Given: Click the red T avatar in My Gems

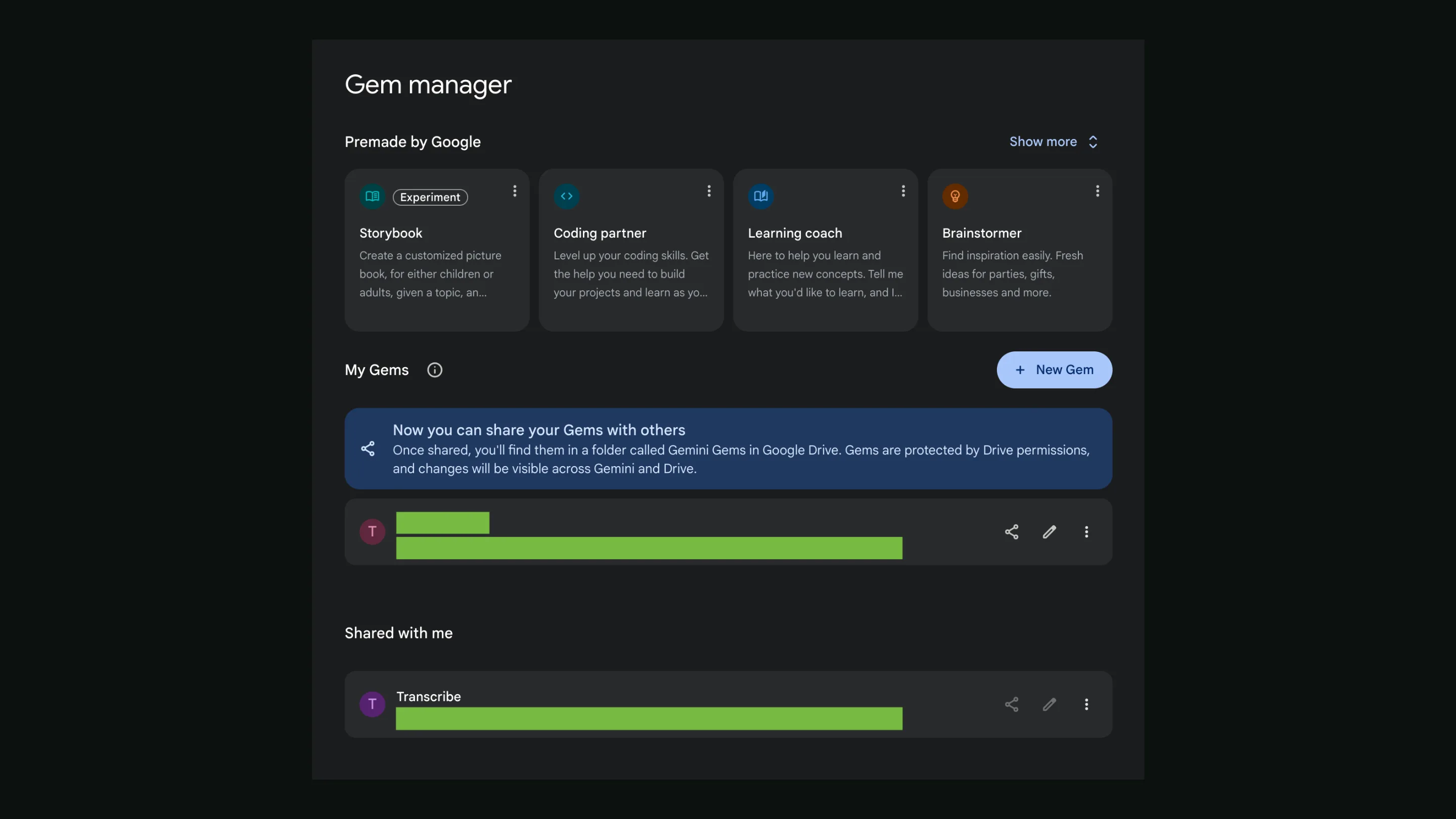Looking at the screenshot, I should pos(373,532).
